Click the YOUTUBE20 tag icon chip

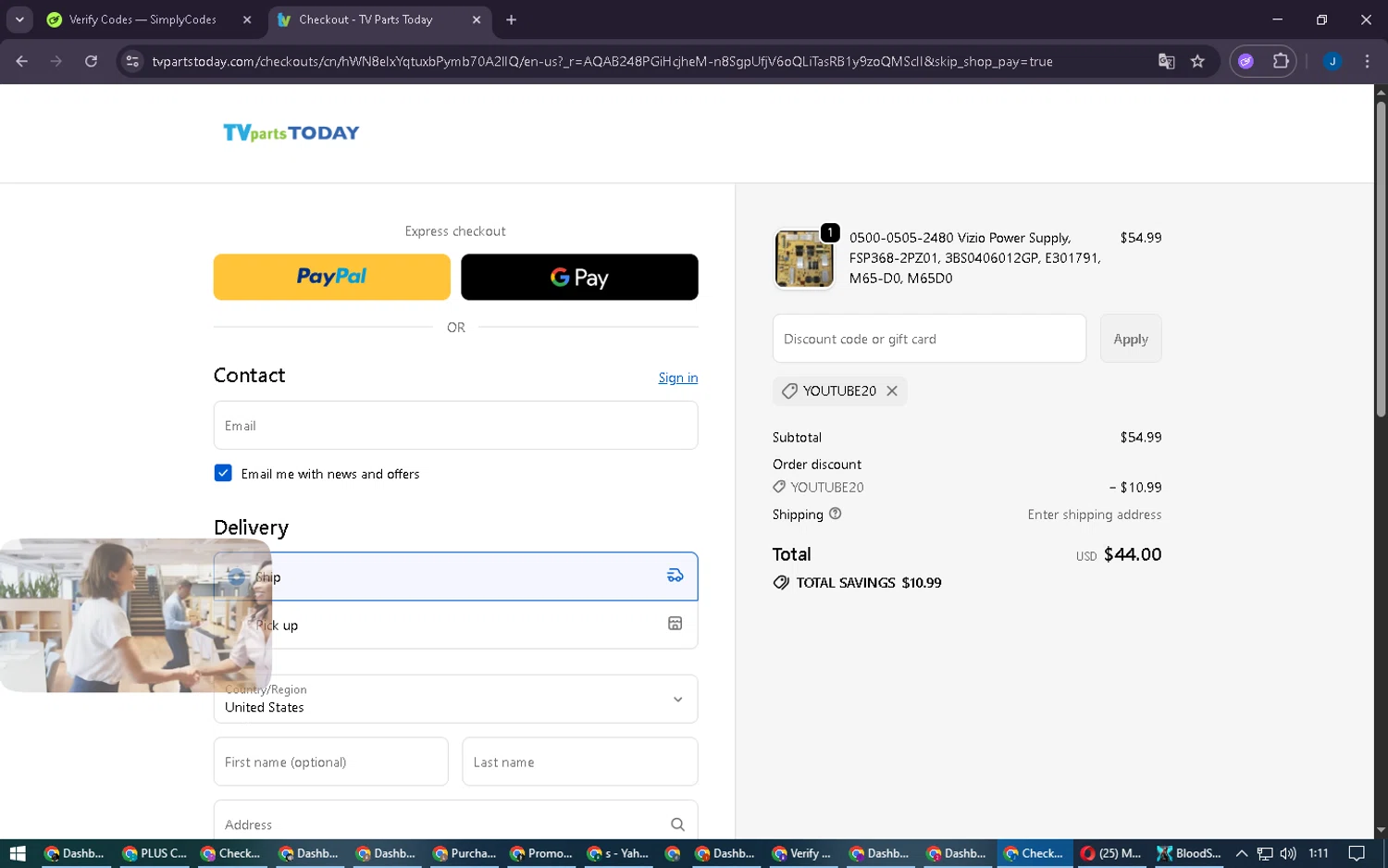pyautogui.click(x=789, y=391)
